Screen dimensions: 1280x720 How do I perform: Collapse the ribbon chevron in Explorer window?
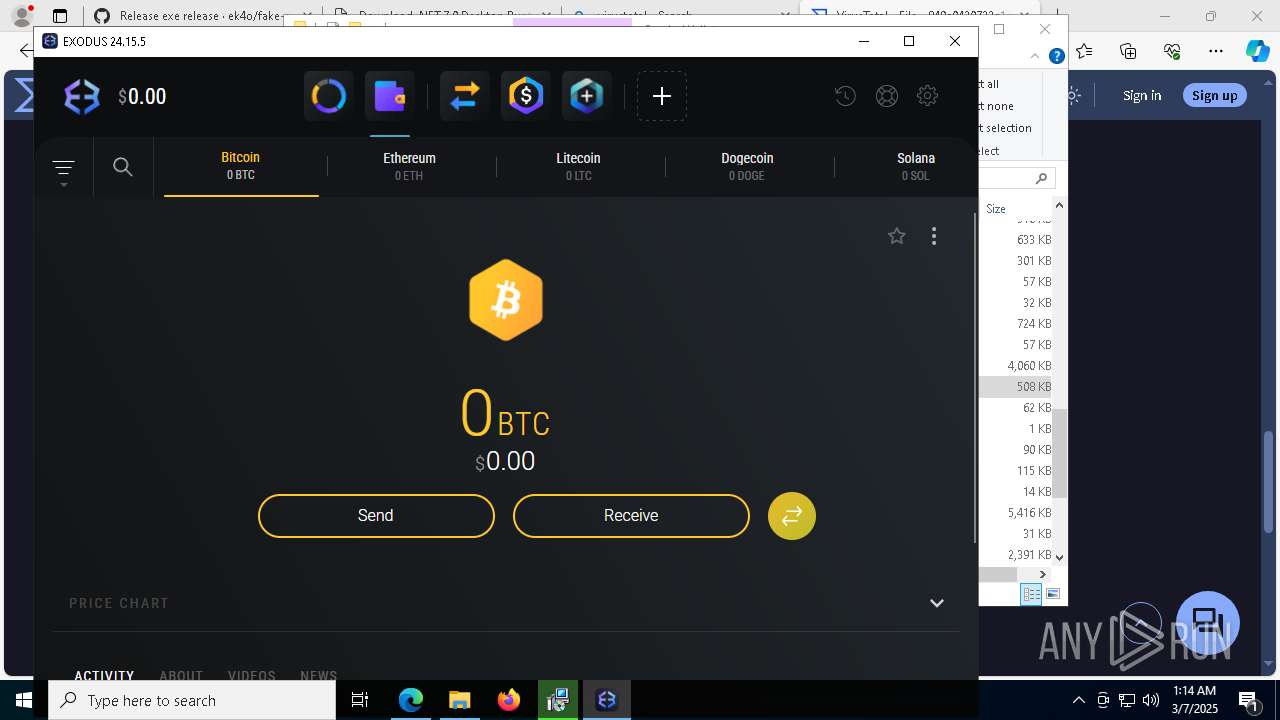[1035, 56]
